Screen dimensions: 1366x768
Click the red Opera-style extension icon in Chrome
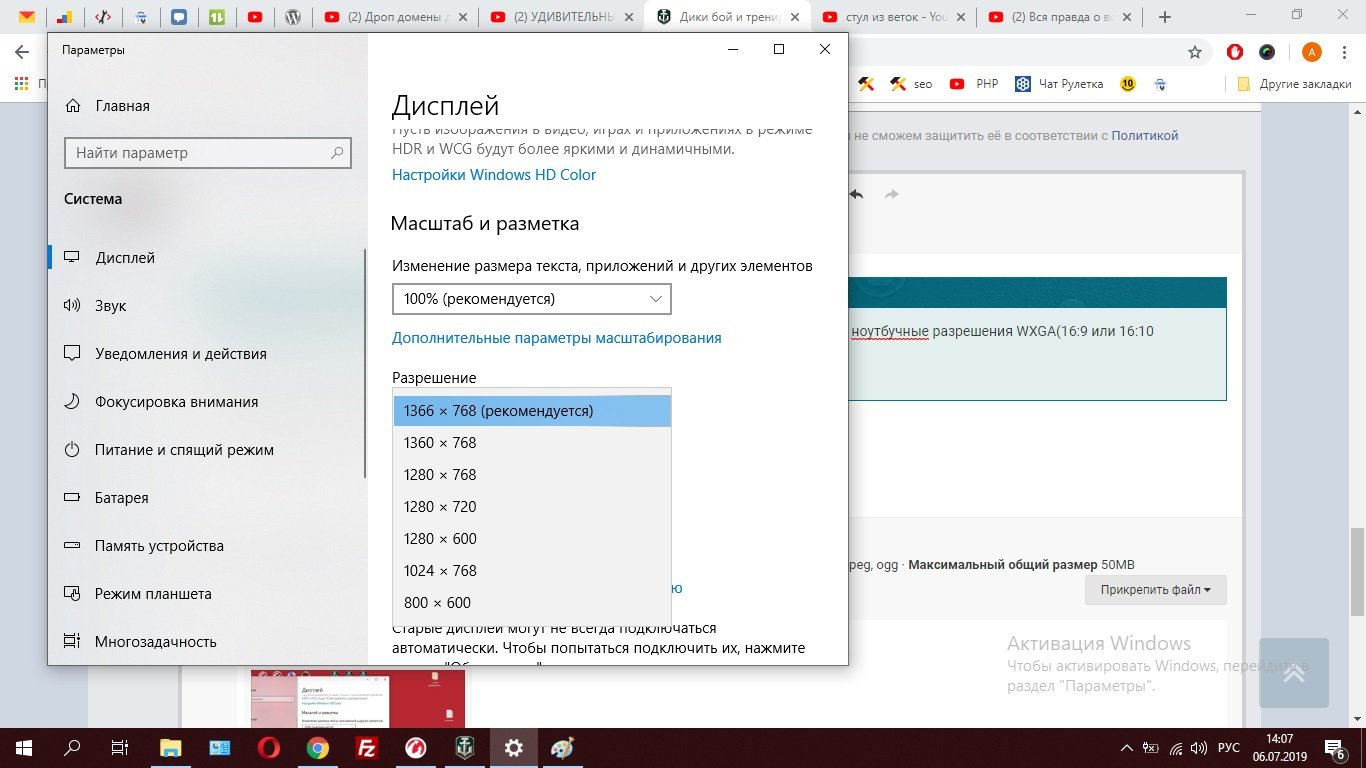pyautogui.click(x=1235, y=52)
